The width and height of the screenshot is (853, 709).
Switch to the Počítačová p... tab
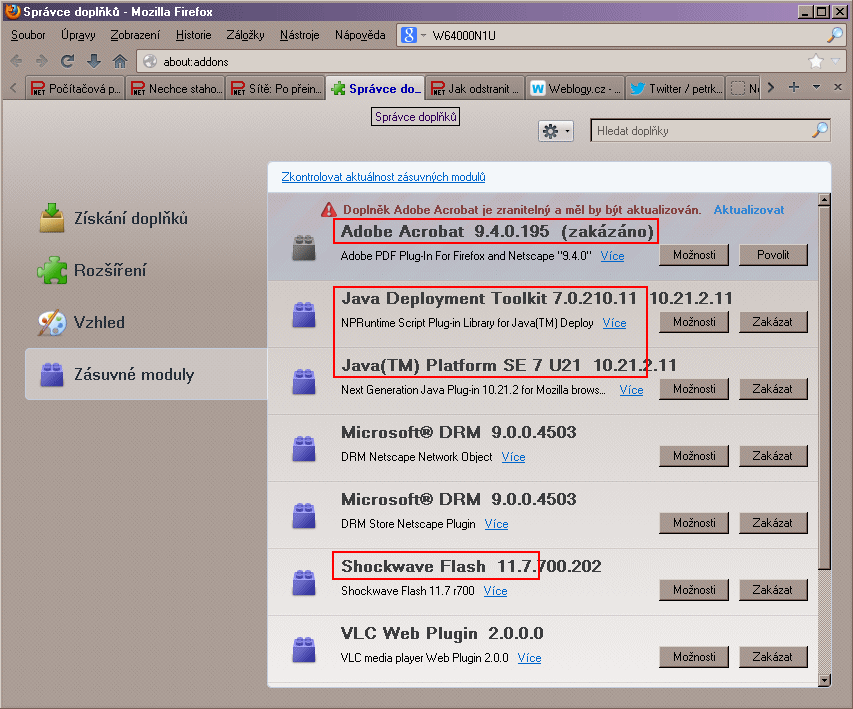pyautogui.click(x=76, y=88)
